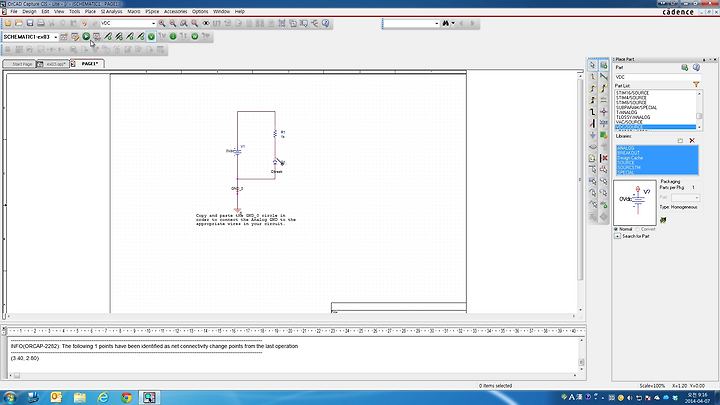Select VAC/SOURCE in Part List
The width and height of the screenshot is (720, 405).
[x=629, y=122]
